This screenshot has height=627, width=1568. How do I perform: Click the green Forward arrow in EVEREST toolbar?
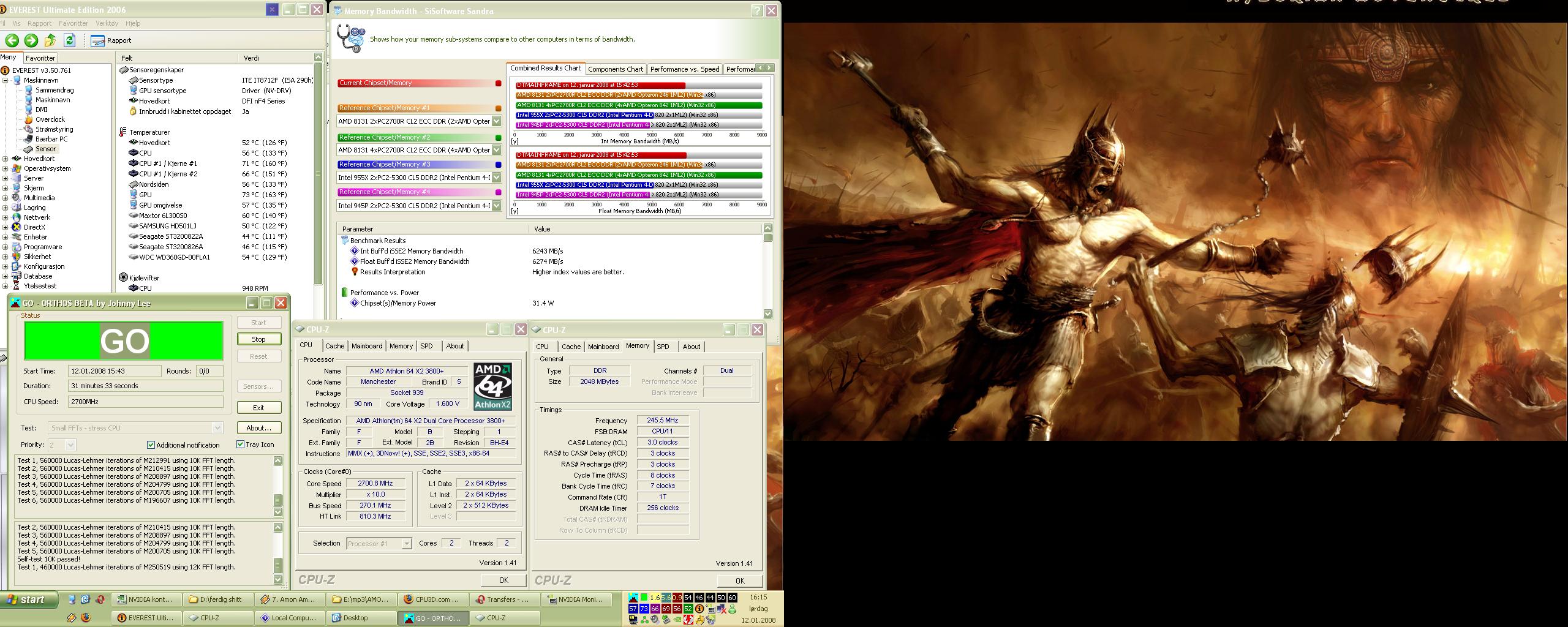pos(31,40)
